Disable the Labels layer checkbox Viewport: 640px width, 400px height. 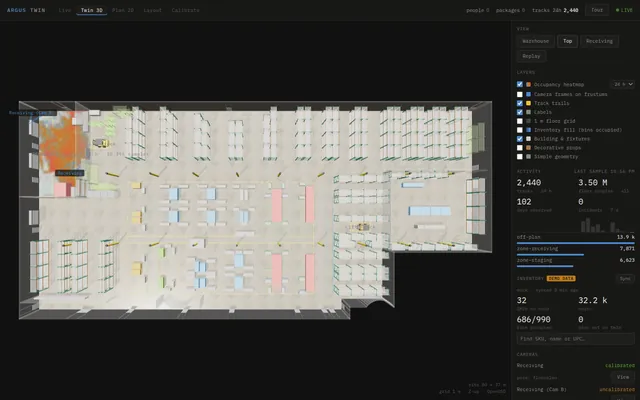[x=520, y=112]
